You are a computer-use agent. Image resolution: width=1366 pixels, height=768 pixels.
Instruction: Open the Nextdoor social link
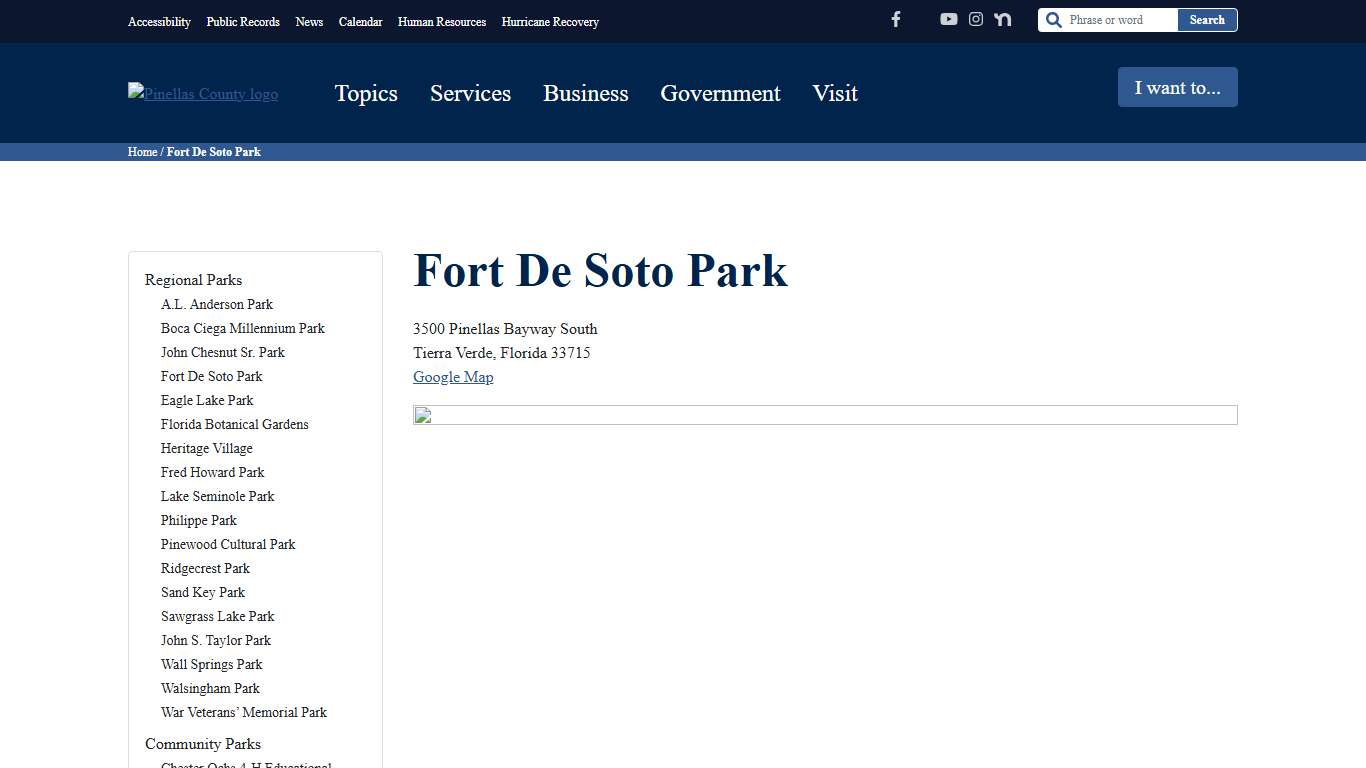[1002, 18]
